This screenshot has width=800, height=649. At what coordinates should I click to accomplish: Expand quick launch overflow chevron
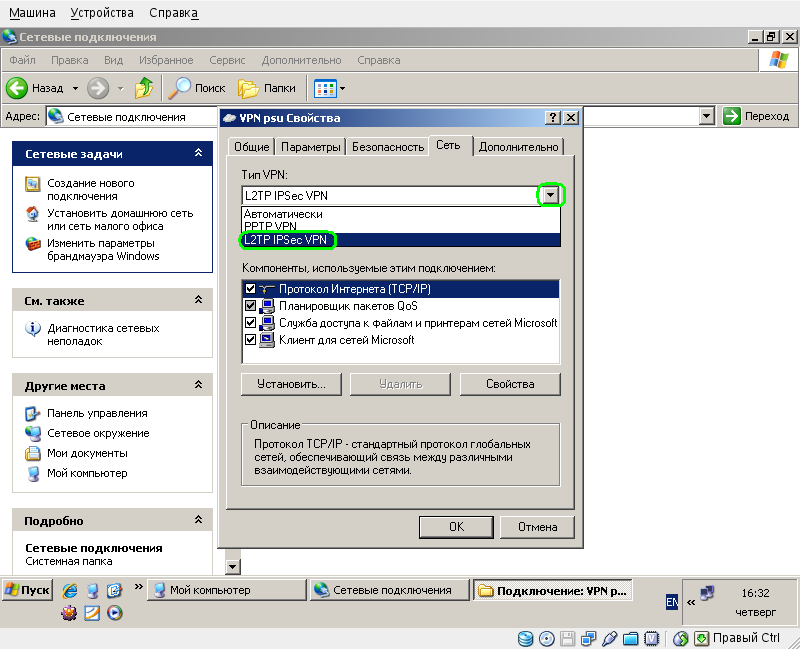[x=138, y=587]
